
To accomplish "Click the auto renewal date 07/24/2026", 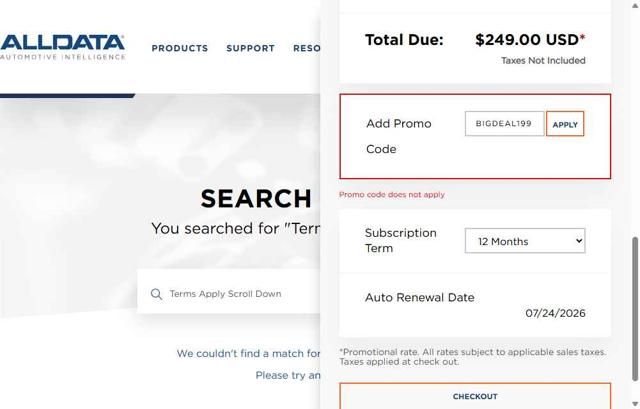I will [555, 313].
